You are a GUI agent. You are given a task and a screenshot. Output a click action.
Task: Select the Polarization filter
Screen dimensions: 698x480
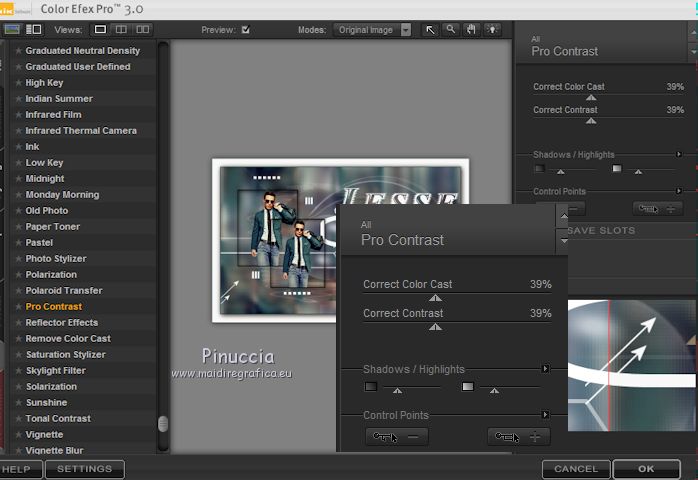tap(83, 274)
